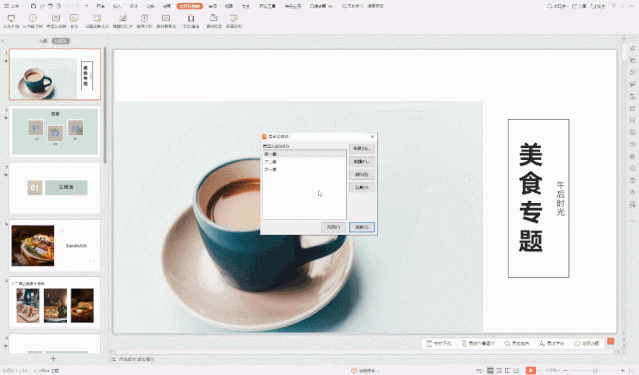Switch to slide sorter view icon in status bar
Screen dimensions: 639x375
point(499,370)
